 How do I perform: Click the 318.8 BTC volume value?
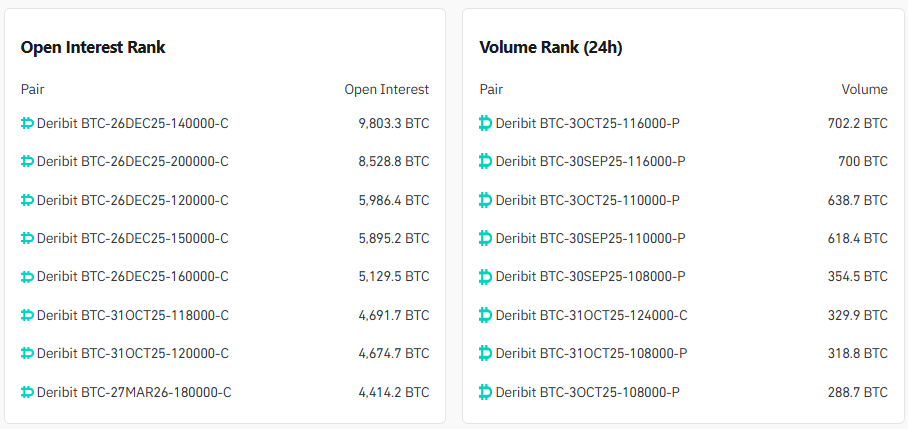click(x=858, y=354)
